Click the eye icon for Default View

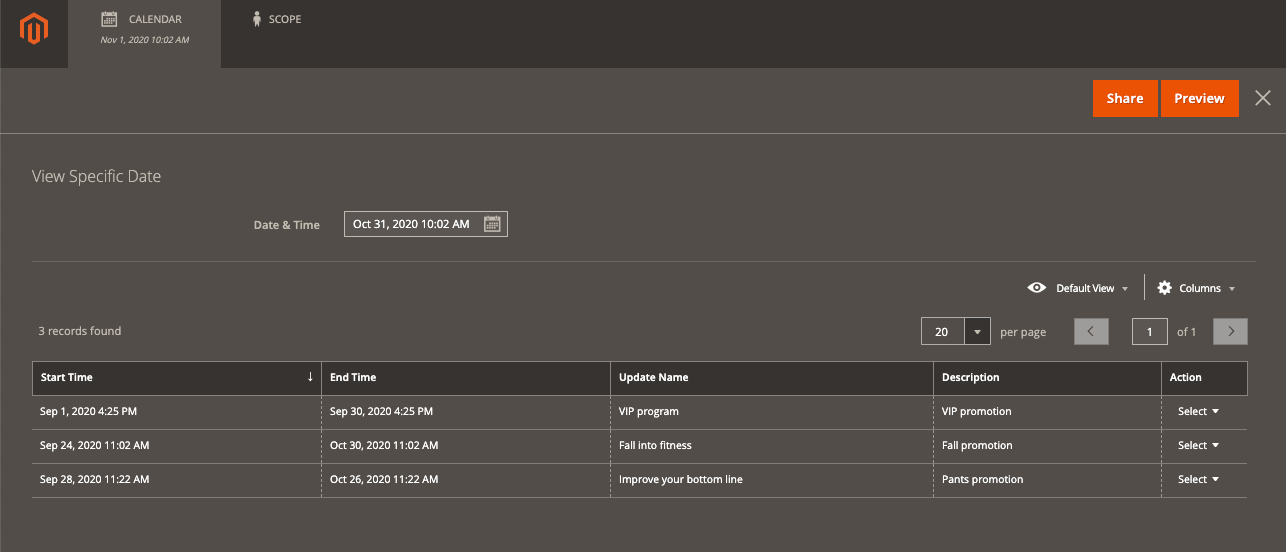[1037, 288]
